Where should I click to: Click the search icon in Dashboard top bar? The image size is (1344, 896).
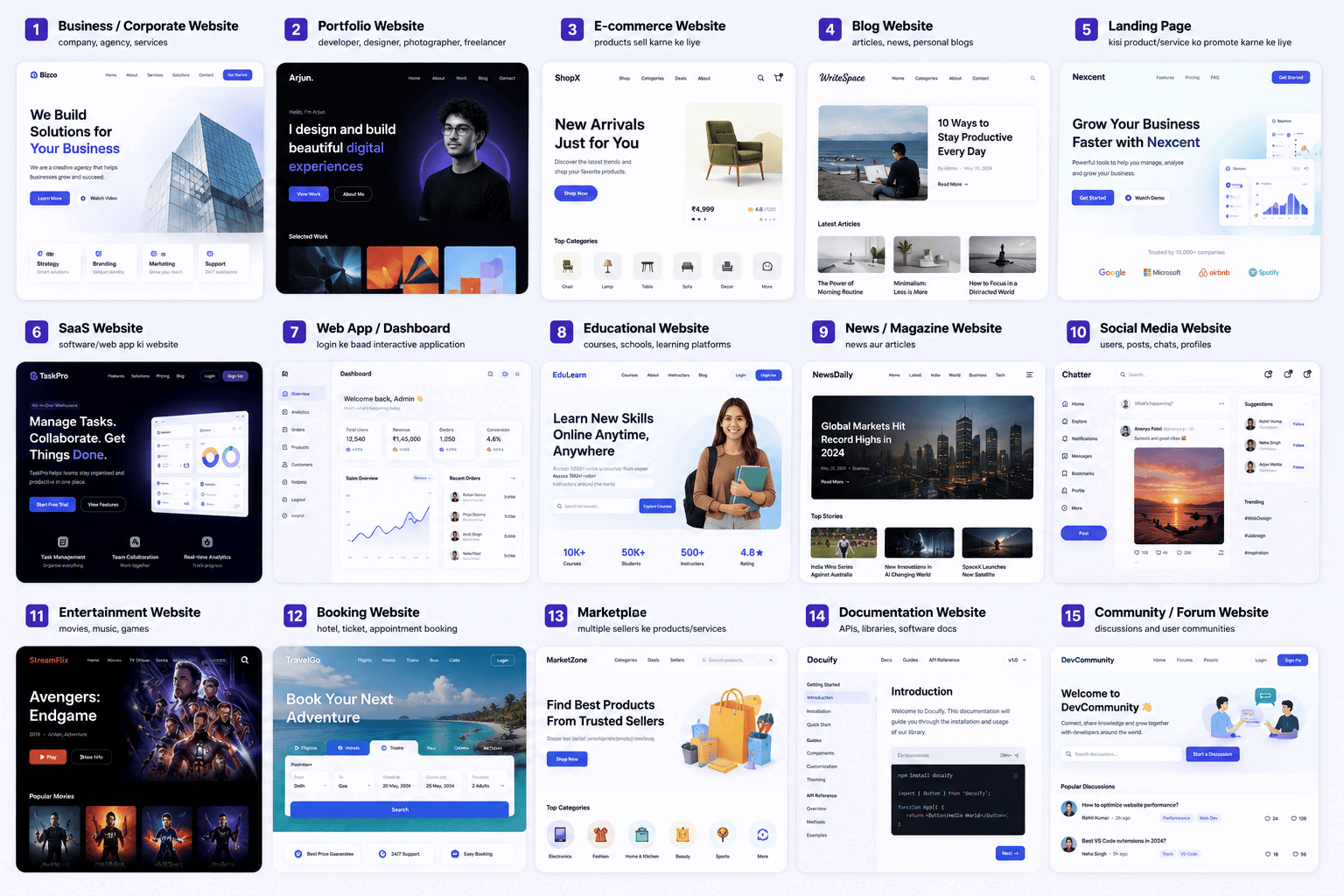click(490, 374)
